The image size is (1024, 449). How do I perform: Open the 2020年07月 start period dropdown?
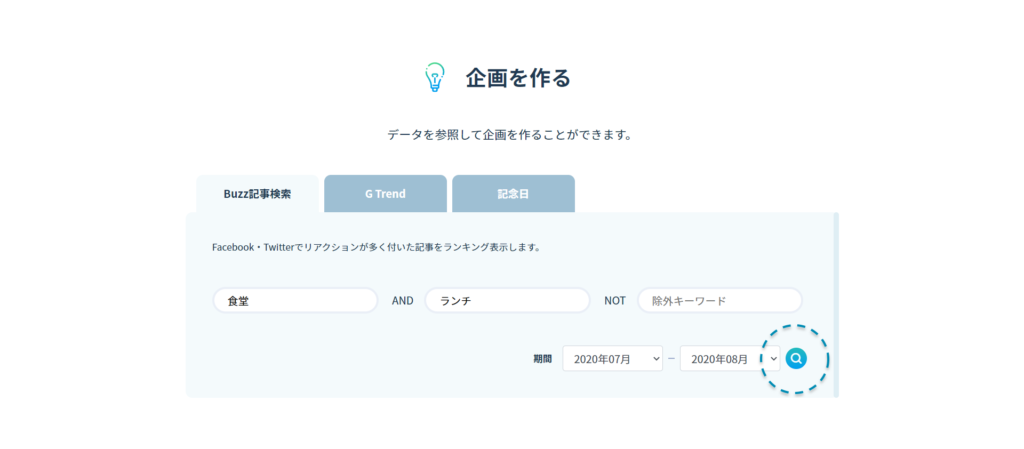coord(605,359)
